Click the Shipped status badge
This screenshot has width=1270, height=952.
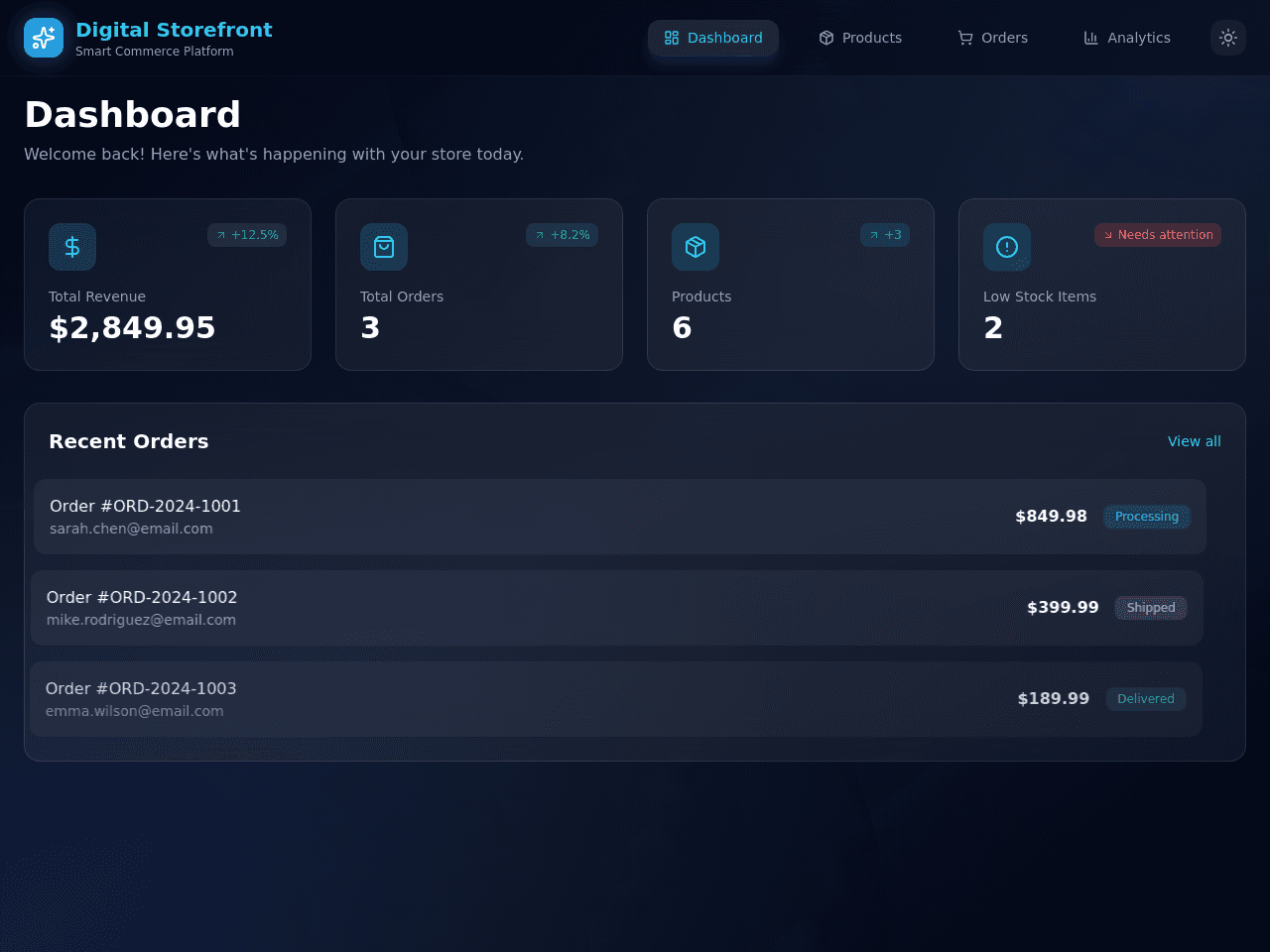(x=1151, y=608)
